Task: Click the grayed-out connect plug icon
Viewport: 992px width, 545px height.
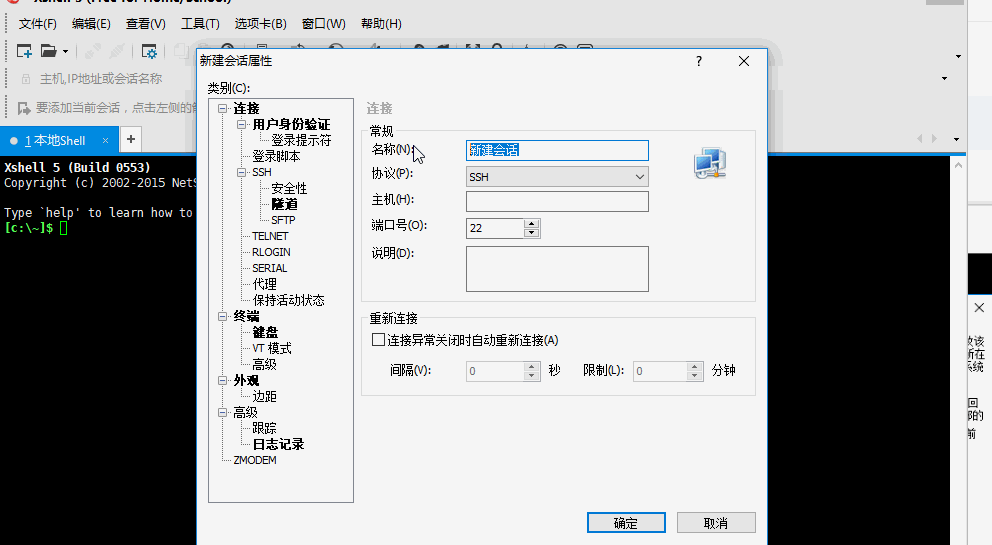Action: [x=93, y=51]
